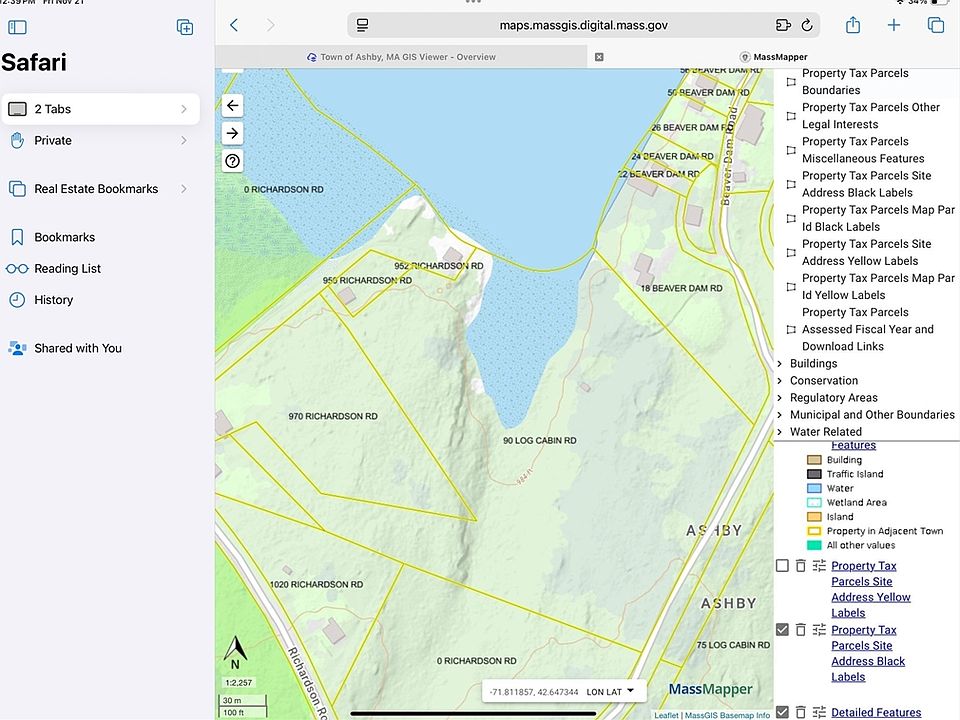Uncheck Site Address Black Labels layer checkbox
Screen dimensions: 960x720
(x=782, y=629)
